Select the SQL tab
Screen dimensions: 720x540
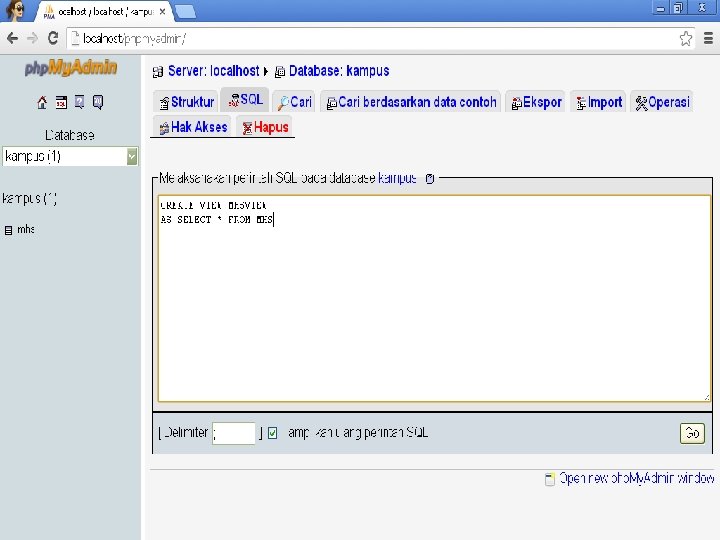245,100
